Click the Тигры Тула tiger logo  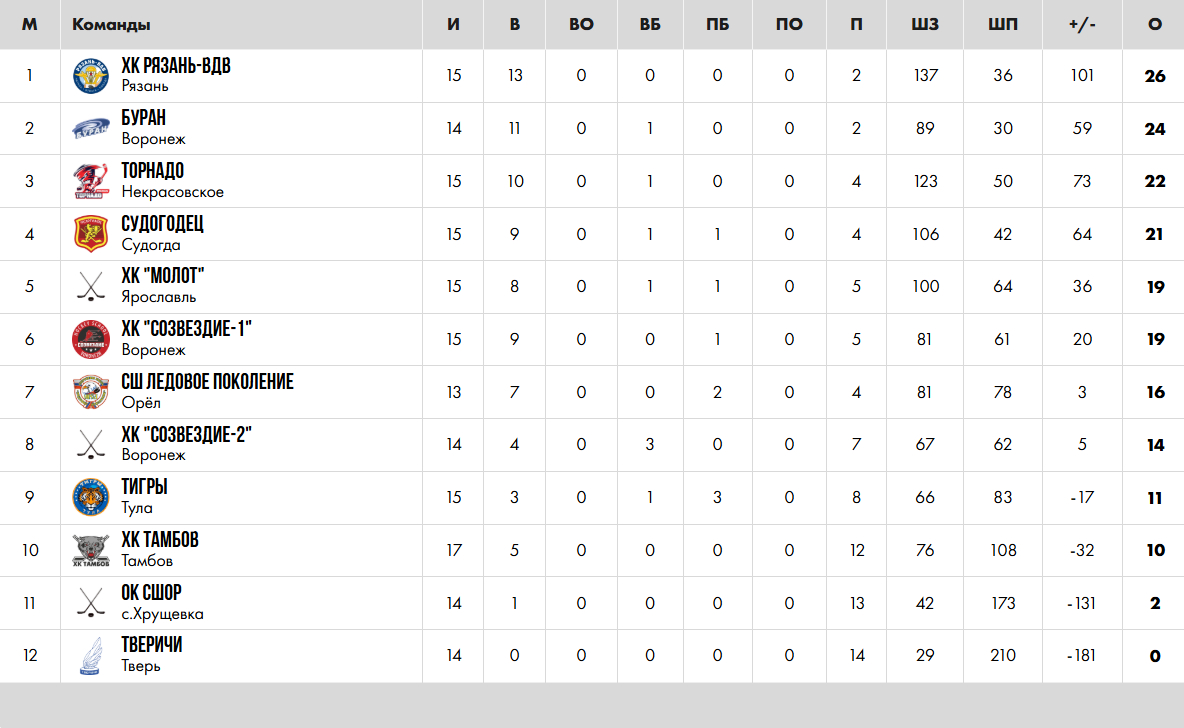click(x=91, y=497)
